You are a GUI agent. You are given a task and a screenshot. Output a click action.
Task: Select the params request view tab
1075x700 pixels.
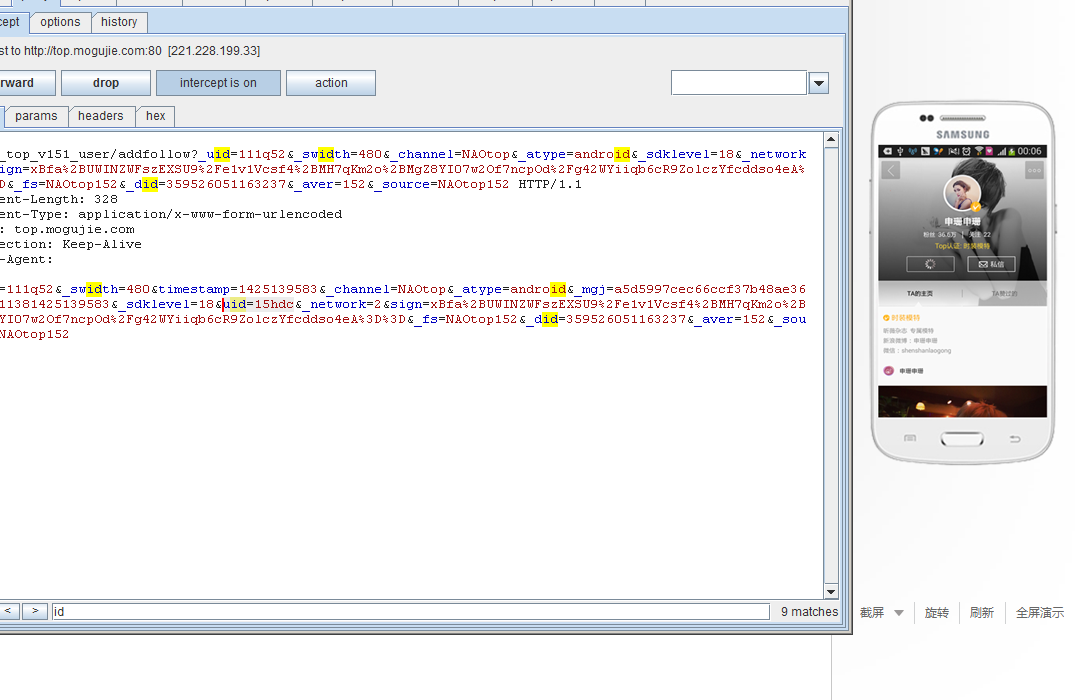36,116
